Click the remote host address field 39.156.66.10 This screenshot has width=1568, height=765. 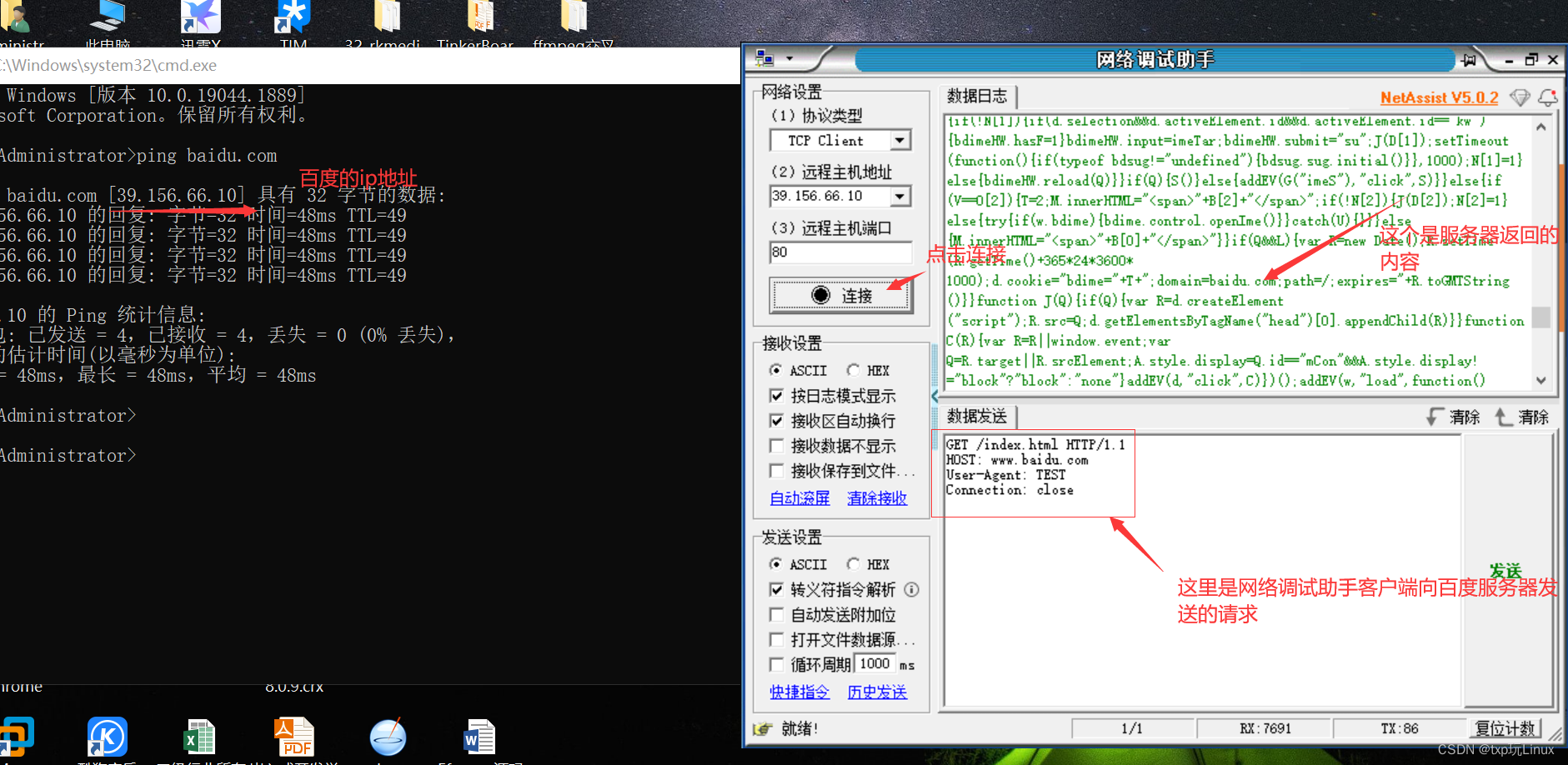(829, 196)
